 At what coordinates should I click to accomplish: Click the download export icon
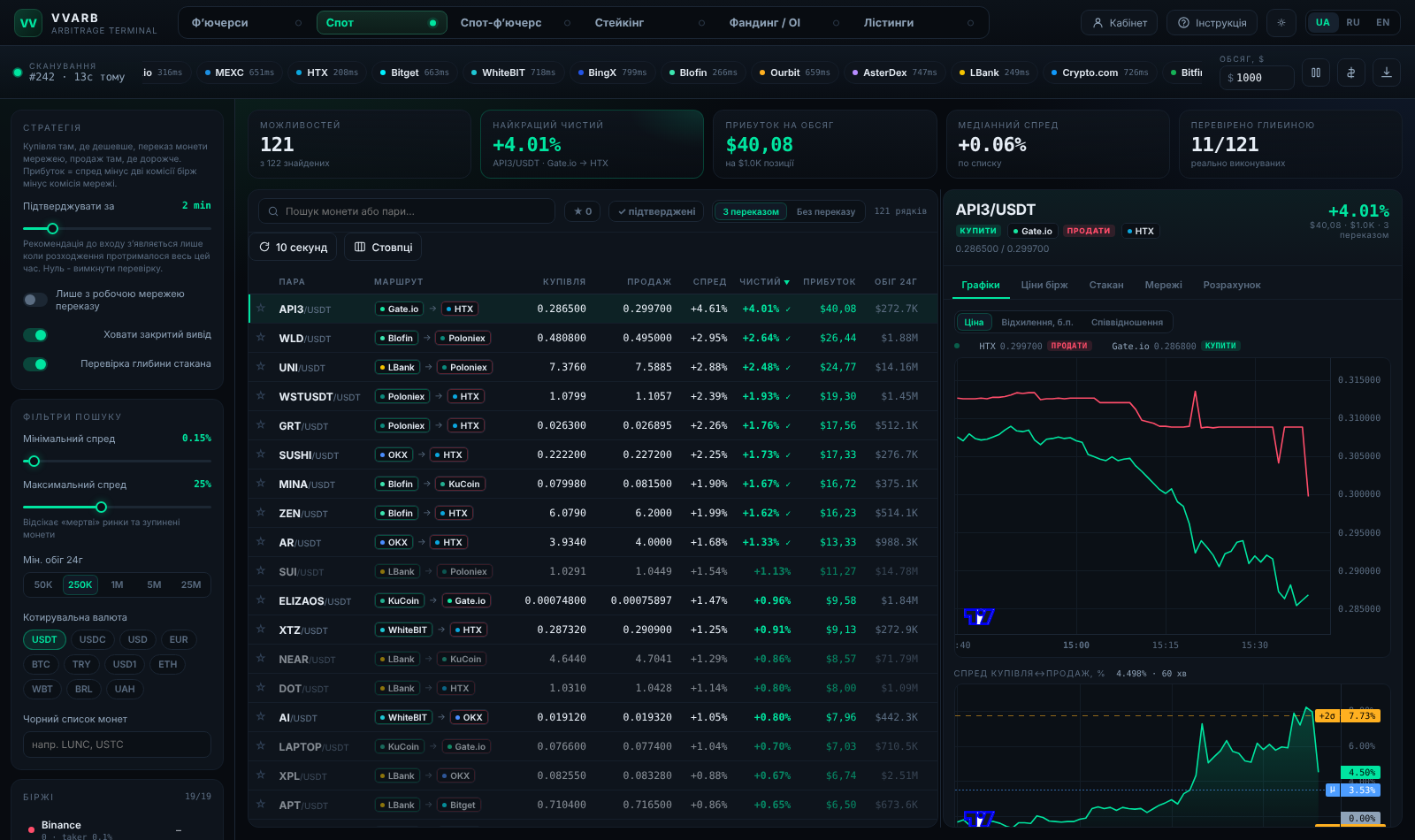click(1387, 73)
